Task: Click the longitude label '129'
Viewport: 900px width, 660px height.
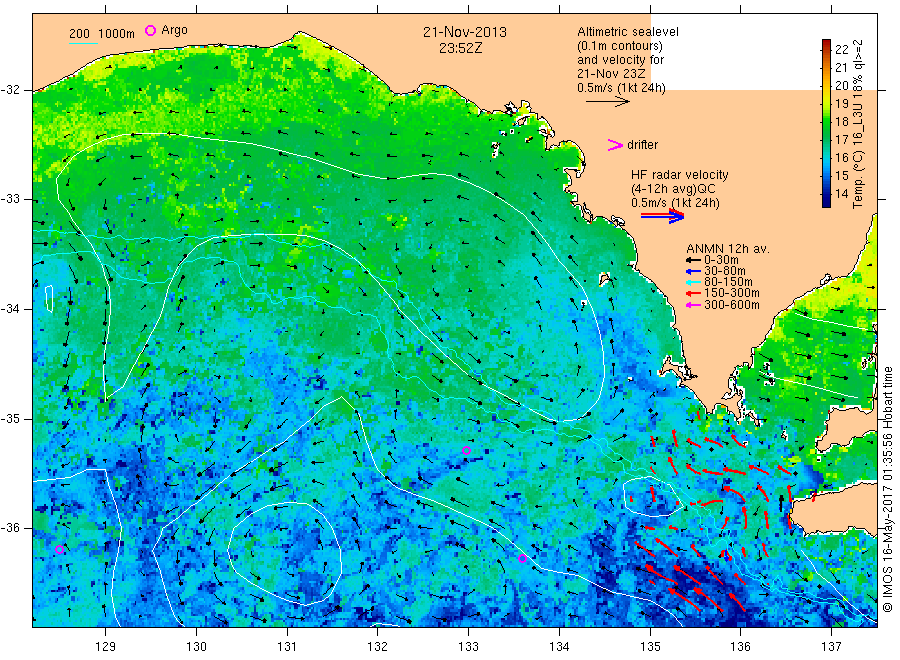Action: (x=106, y=647)
